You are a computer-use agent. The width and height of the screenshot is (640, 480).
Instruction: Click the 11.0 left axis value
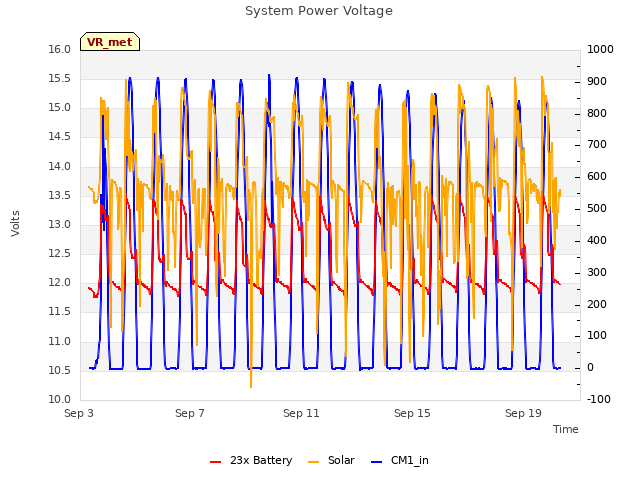pyautogui.click(x=60, y=342)
